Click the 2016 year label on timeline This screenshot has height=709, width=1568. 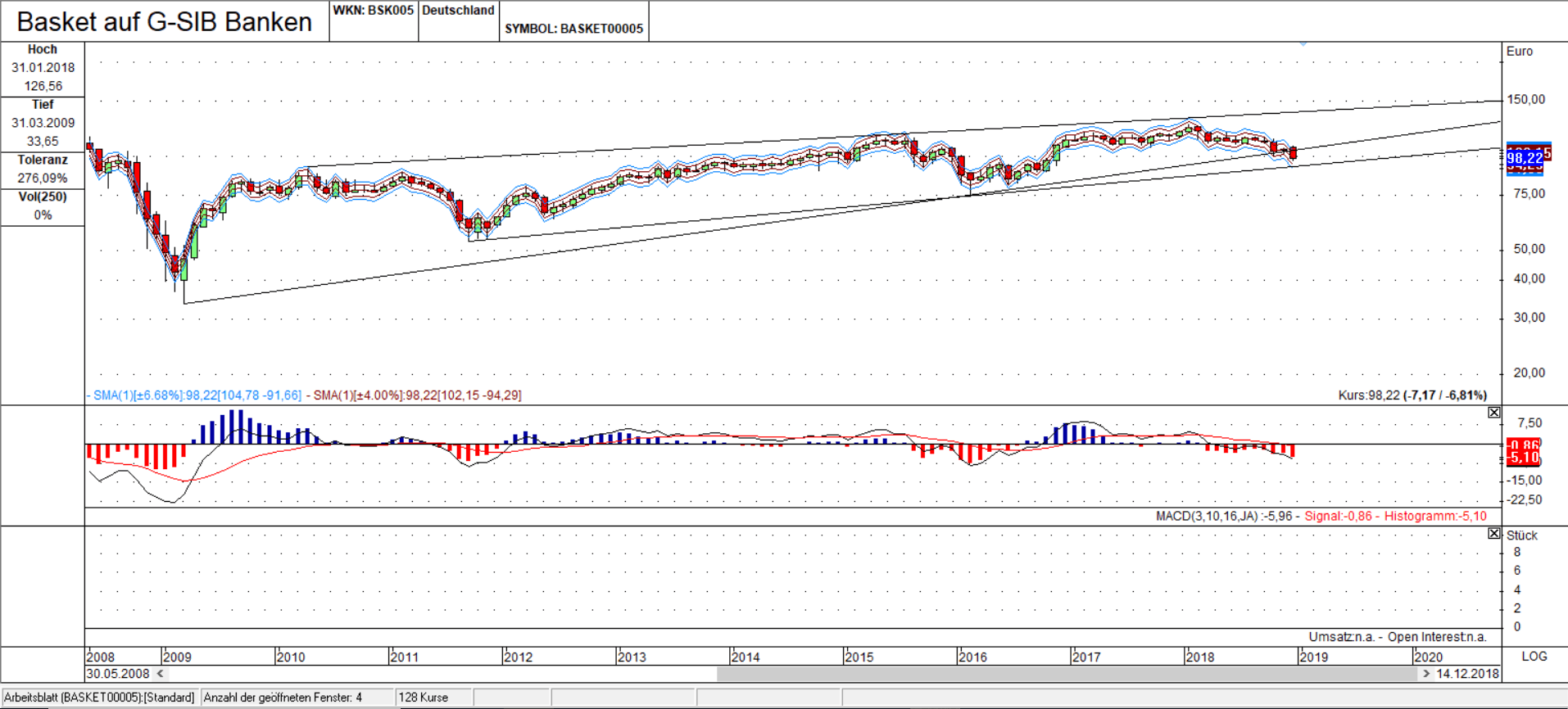[972, 657]
